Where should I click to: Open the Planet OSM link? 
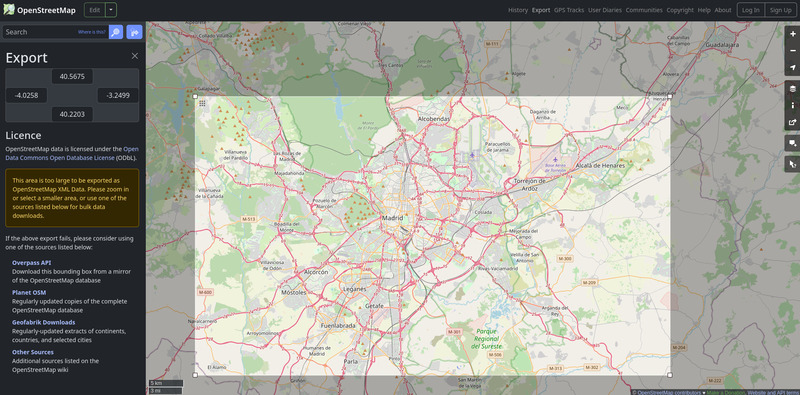(x=29, y=292)
